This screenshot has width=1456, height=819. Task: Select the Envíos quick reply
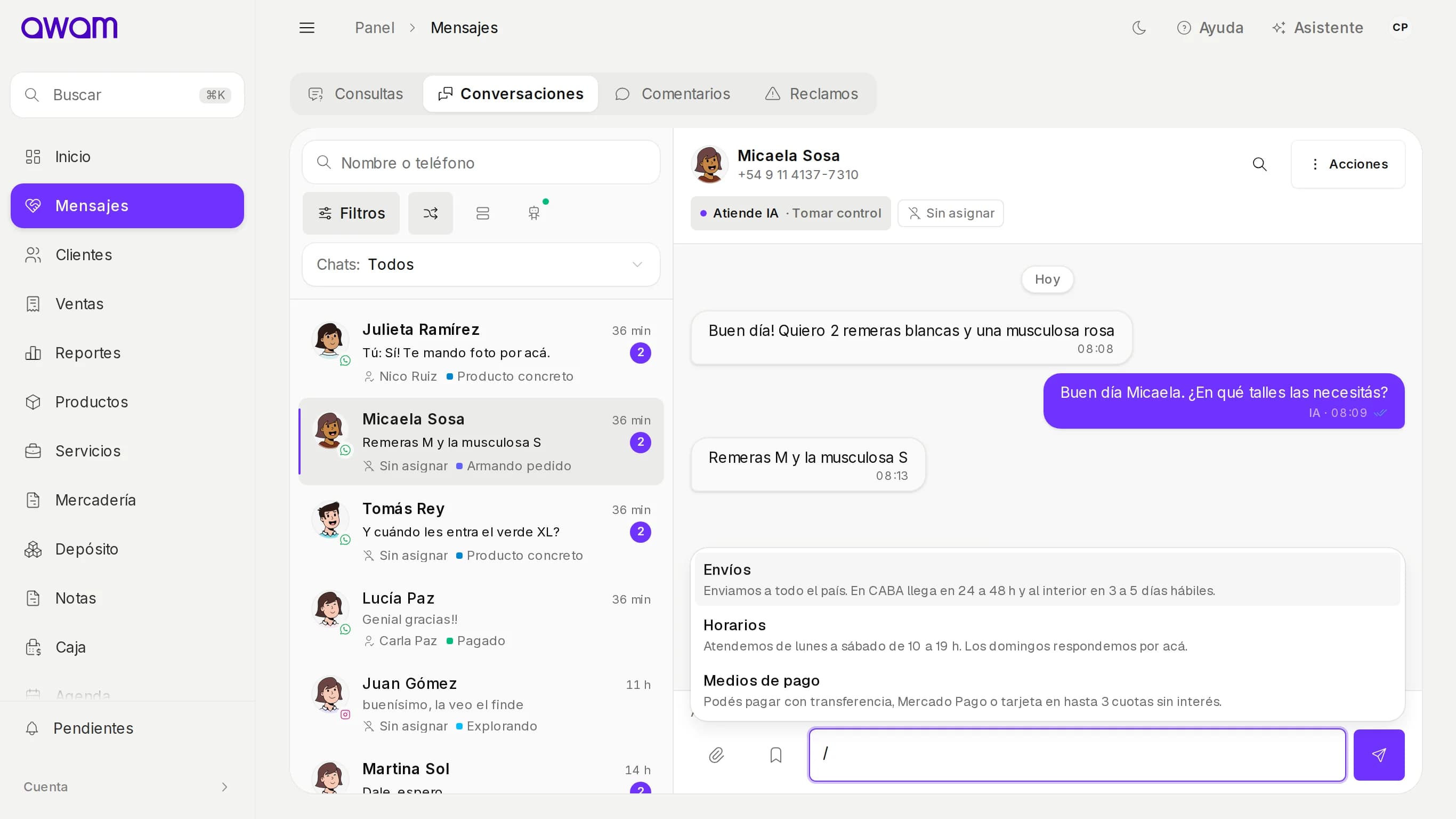(1047, 579)
